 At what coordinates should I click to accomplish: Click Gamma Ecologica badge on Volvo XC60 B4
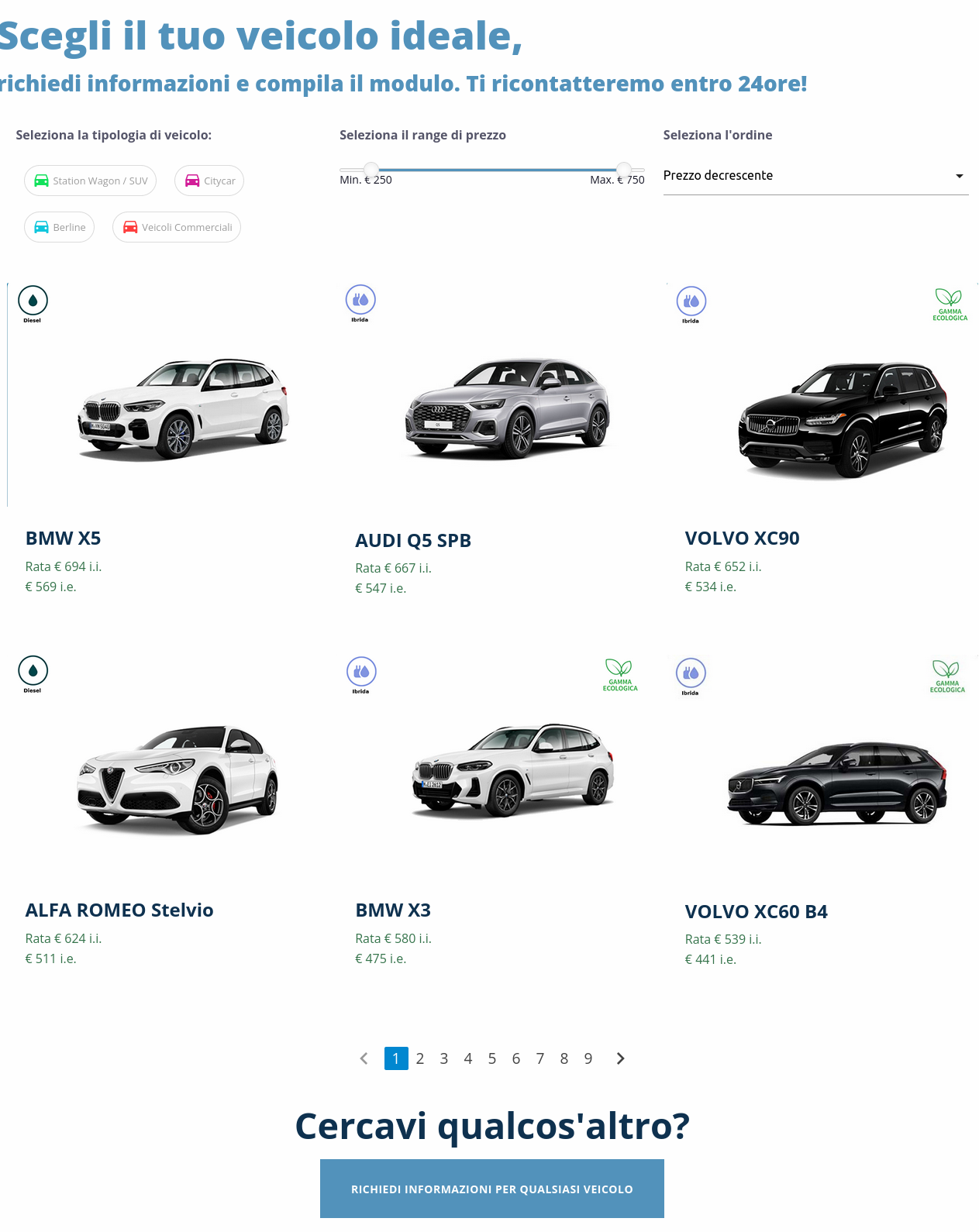click(x=947, y=676)
